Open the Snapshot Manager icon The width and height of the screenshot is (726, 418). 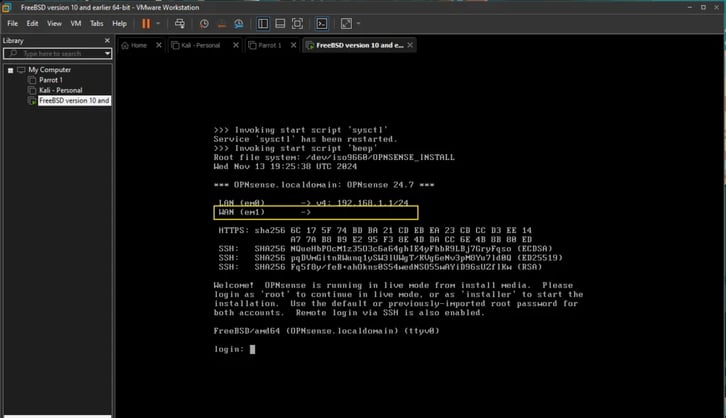[x=238, y=24]
